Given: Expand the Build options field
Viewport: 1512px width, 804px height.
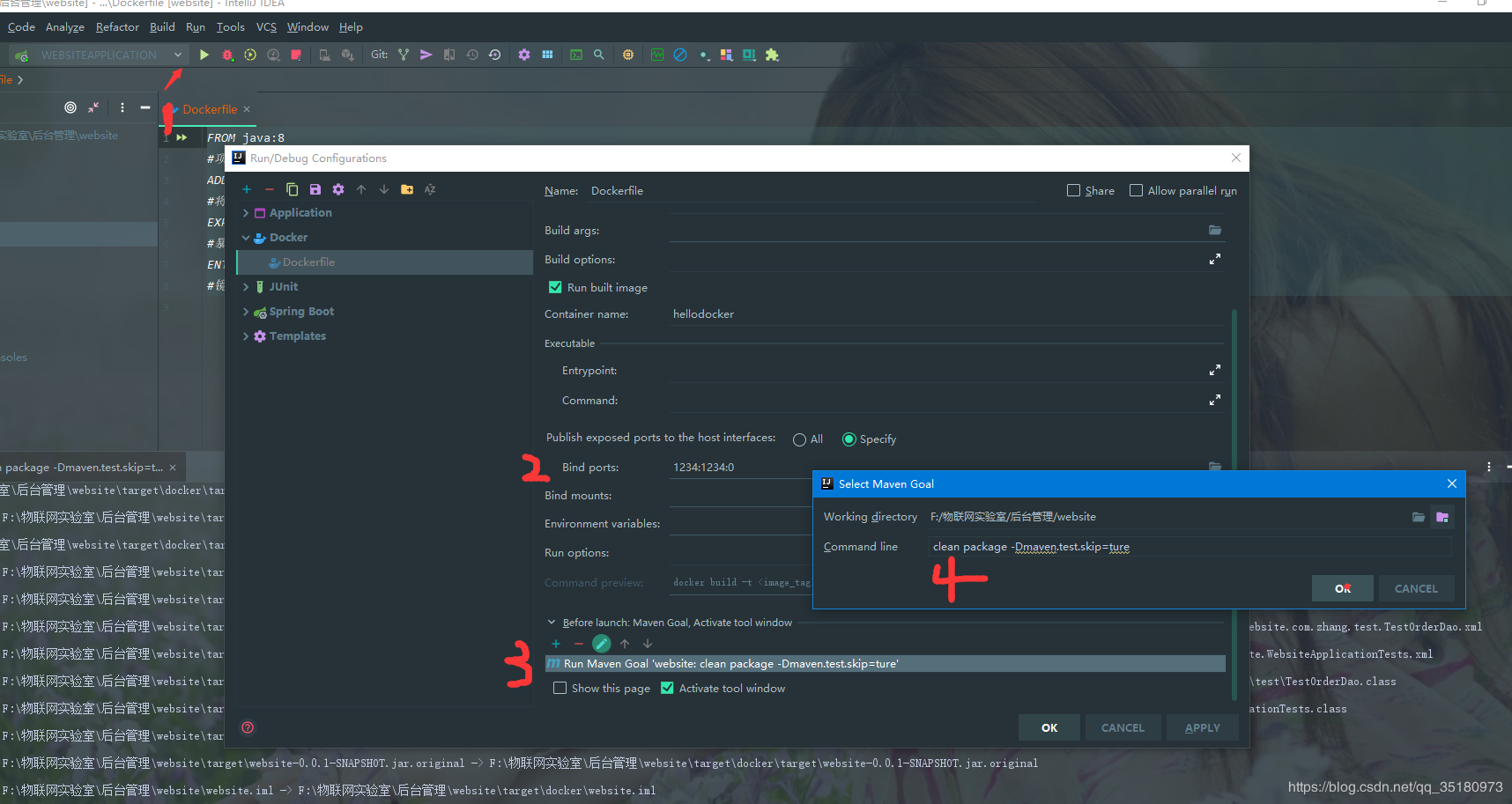Looking at the screenshot, I should coord(1215,259).
